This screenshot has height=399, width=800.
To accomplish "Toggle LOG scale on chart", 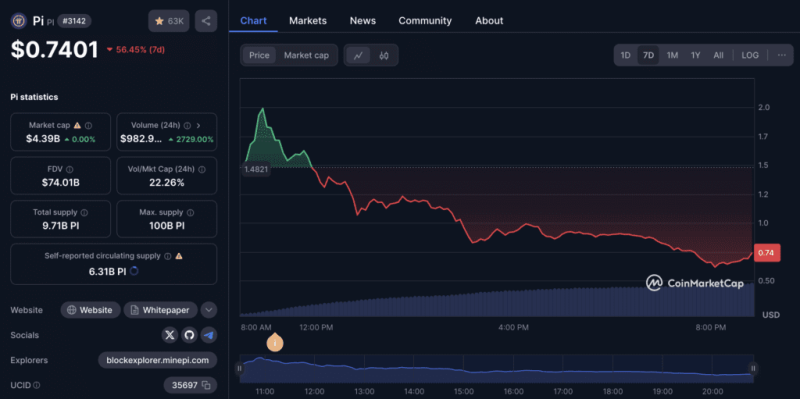I will 750,55.
